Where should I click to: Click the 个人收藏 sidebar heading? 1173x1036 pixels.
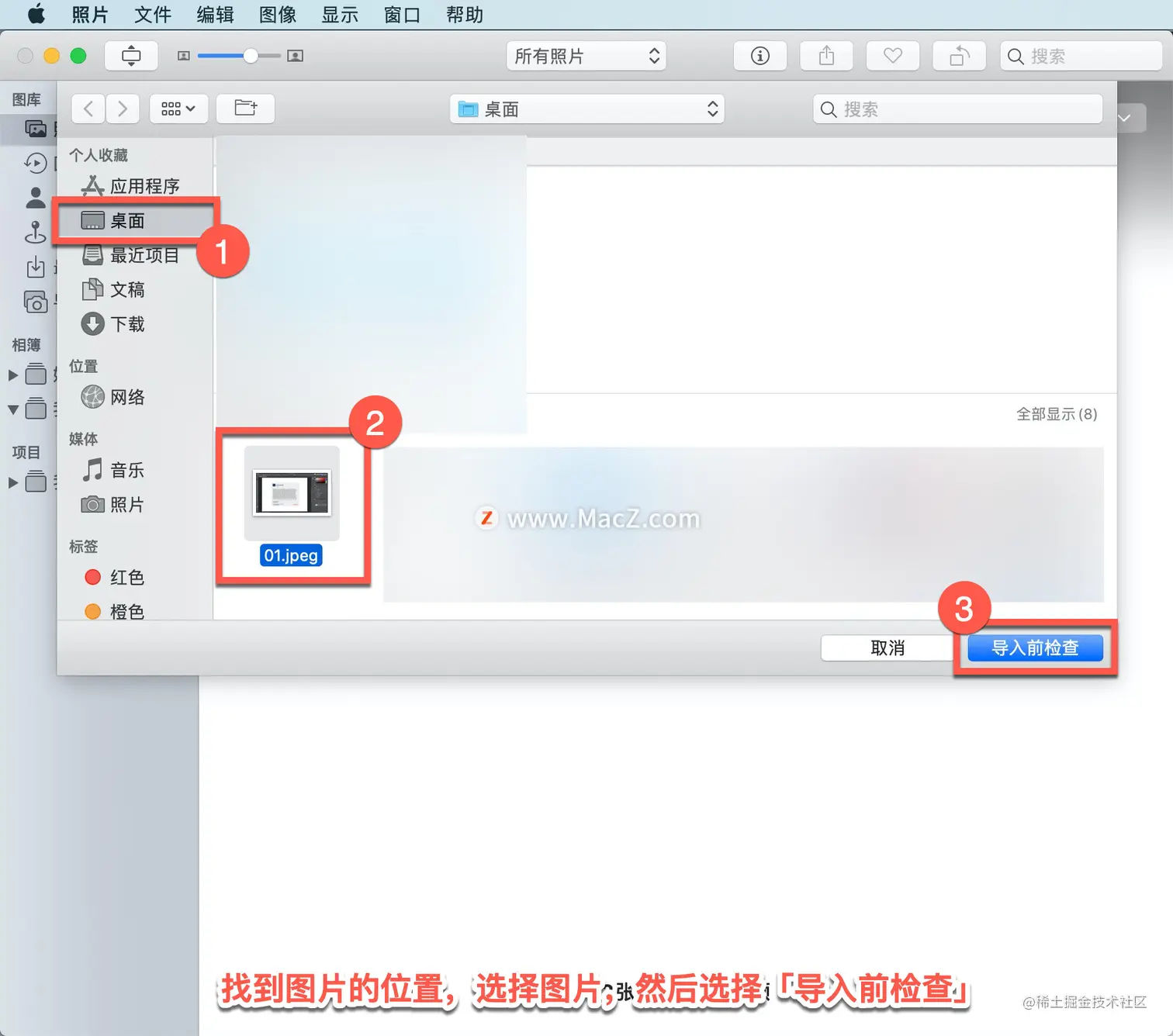pyautogui.click(x=99, y=155)
